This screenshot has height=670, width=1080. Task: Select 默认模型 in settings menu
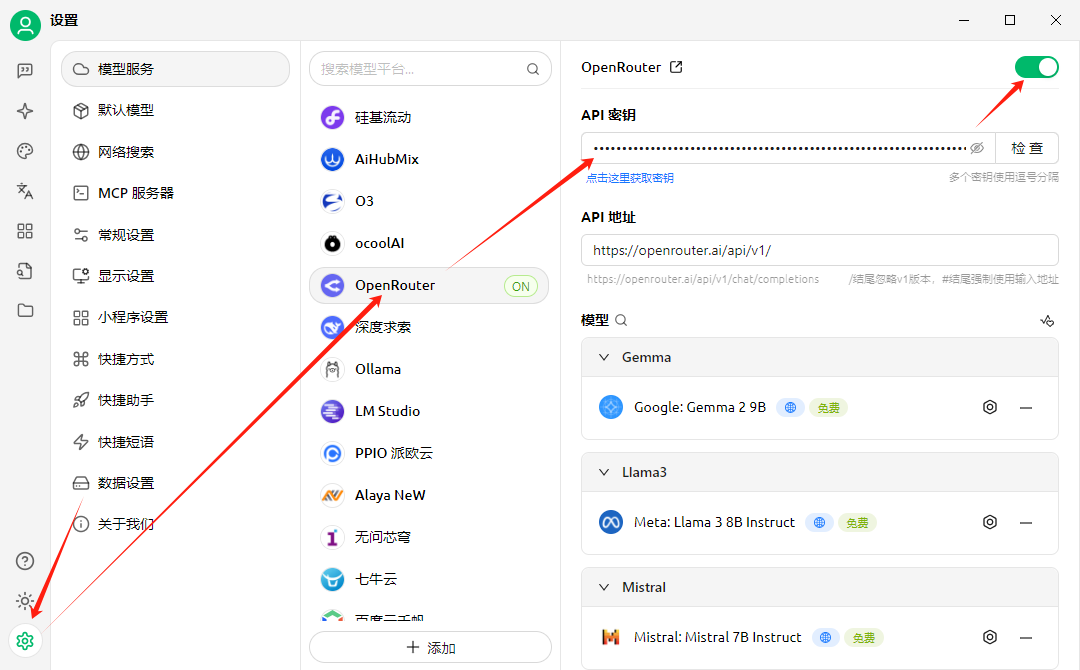pos(125,110)
